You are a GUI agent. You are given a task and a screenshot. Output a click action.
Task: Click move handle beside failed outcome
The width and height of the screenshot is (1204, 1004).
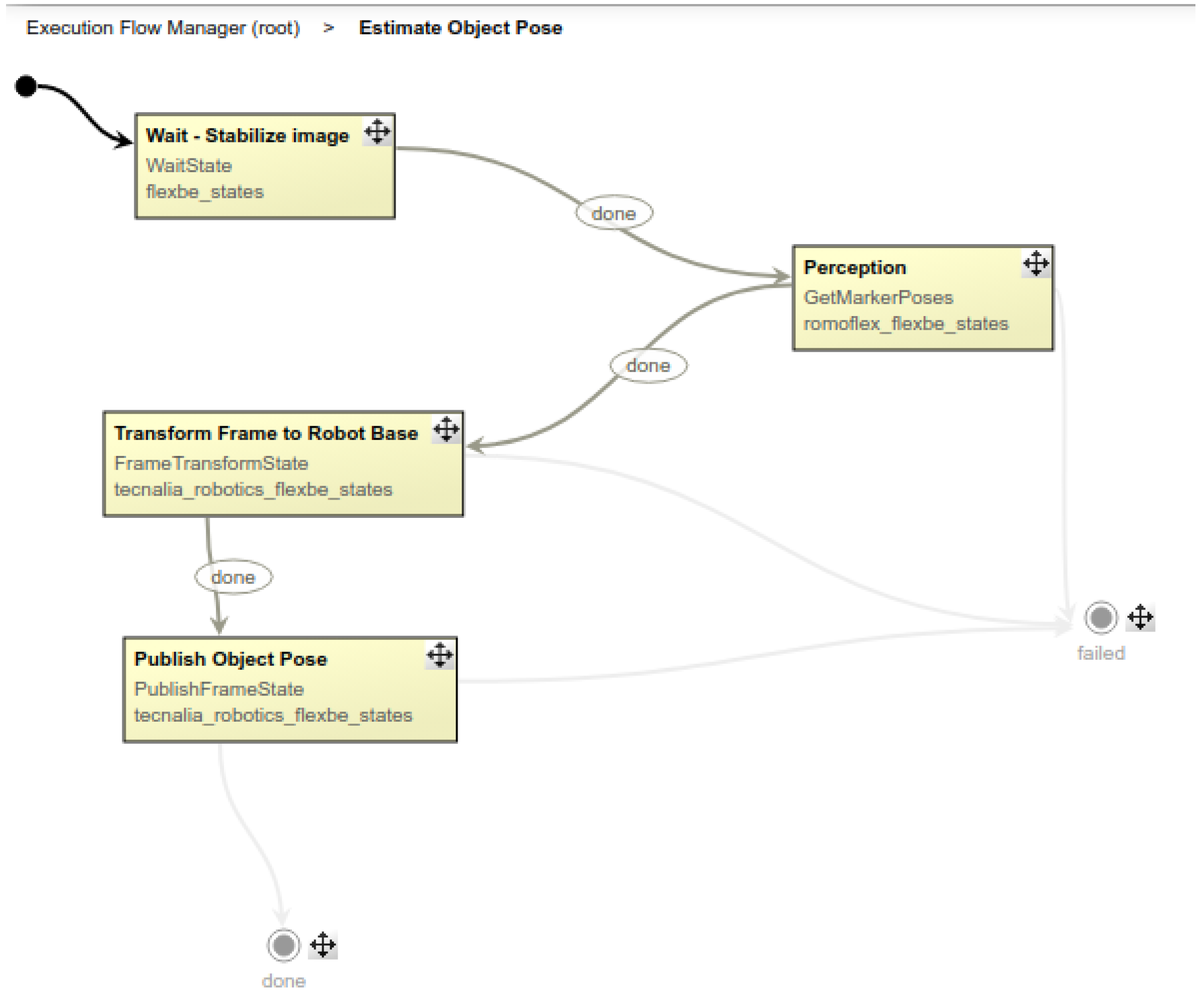1140,617
